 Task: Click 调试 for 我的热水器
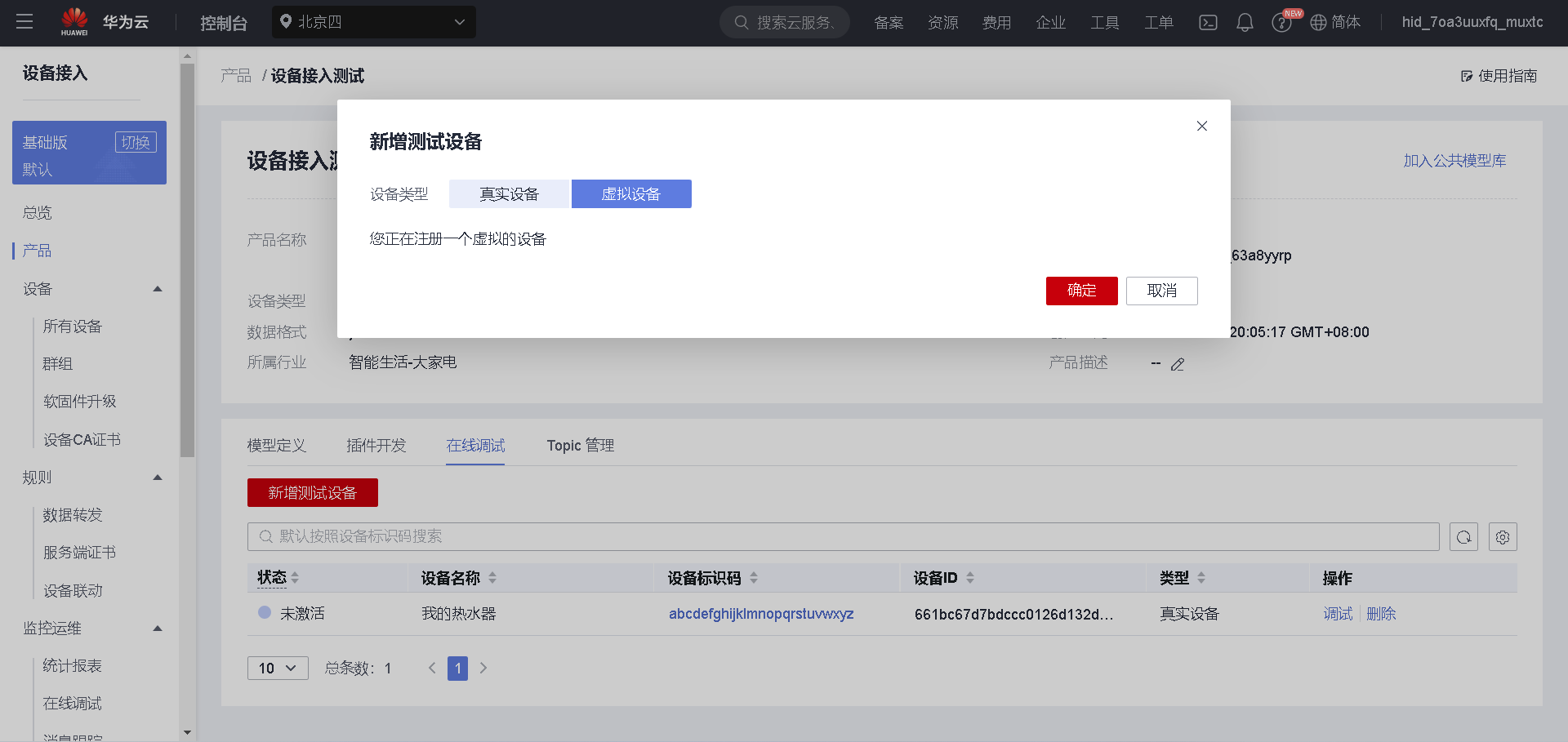1338,614
